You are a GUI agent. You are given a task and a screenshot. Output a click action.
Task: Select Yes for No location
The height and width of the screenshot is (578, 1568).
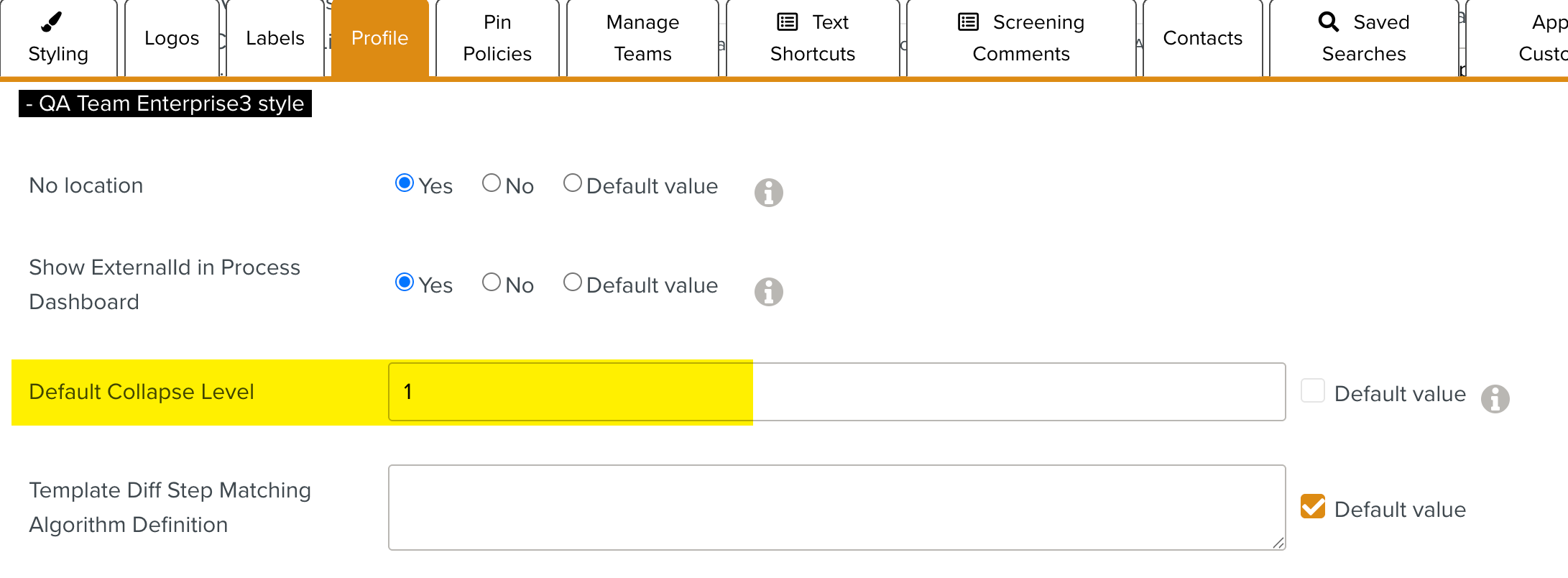tap(405, 183)
